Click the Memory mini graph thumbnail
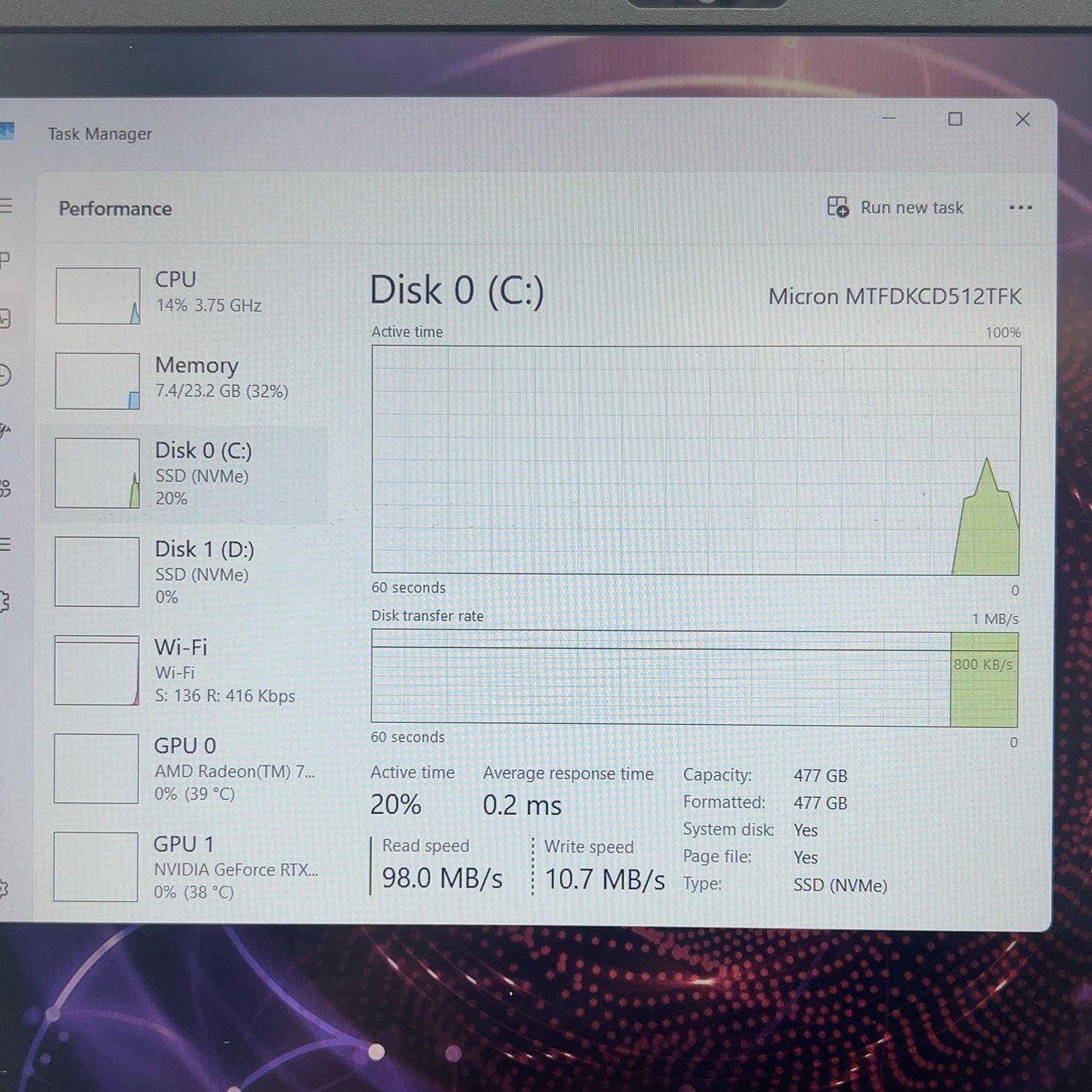 [98, 381]
